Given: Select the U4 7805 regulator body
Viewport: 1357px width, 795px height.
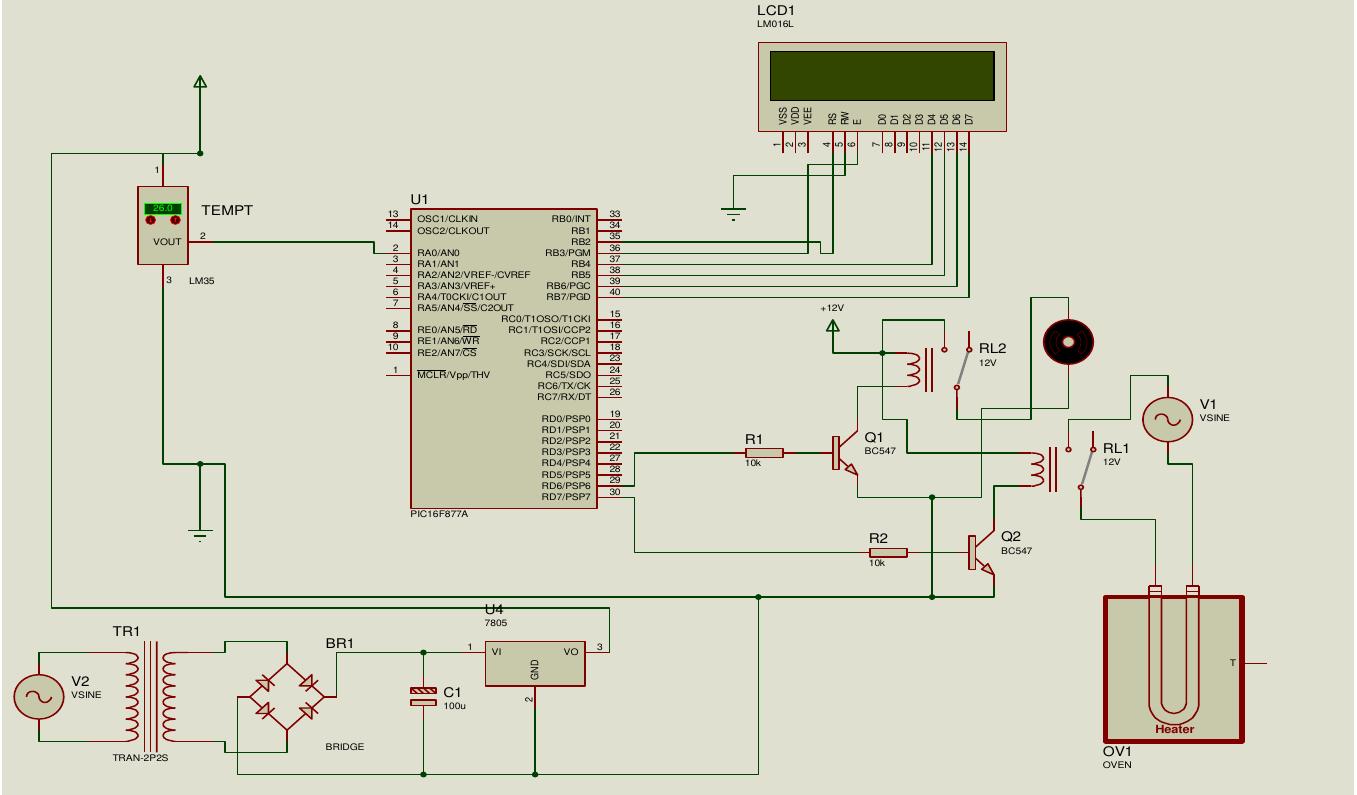Looking at the screenshot, I should click(535, 663).
